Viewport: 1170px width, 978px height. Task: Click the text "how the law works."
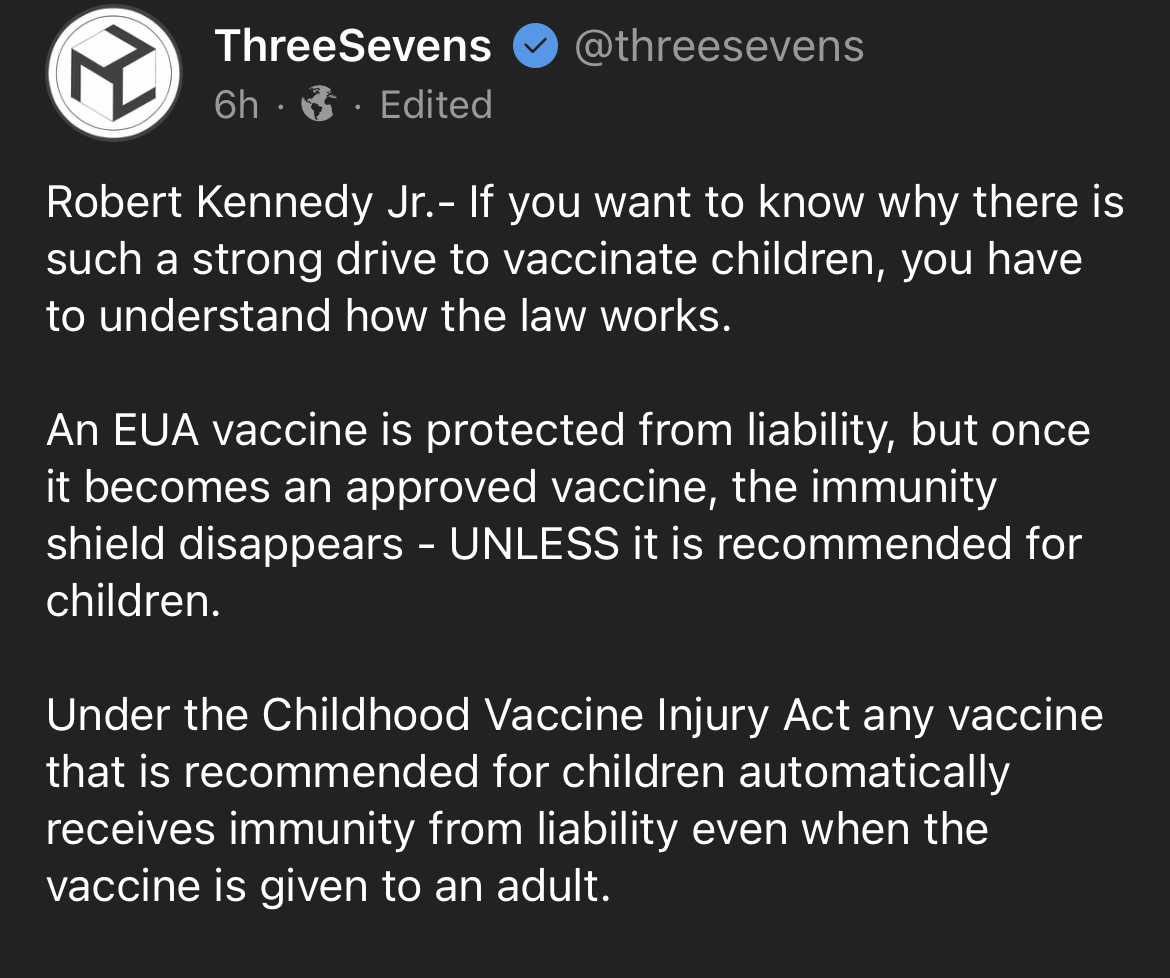pyautogui.click(x=538, y=316)
